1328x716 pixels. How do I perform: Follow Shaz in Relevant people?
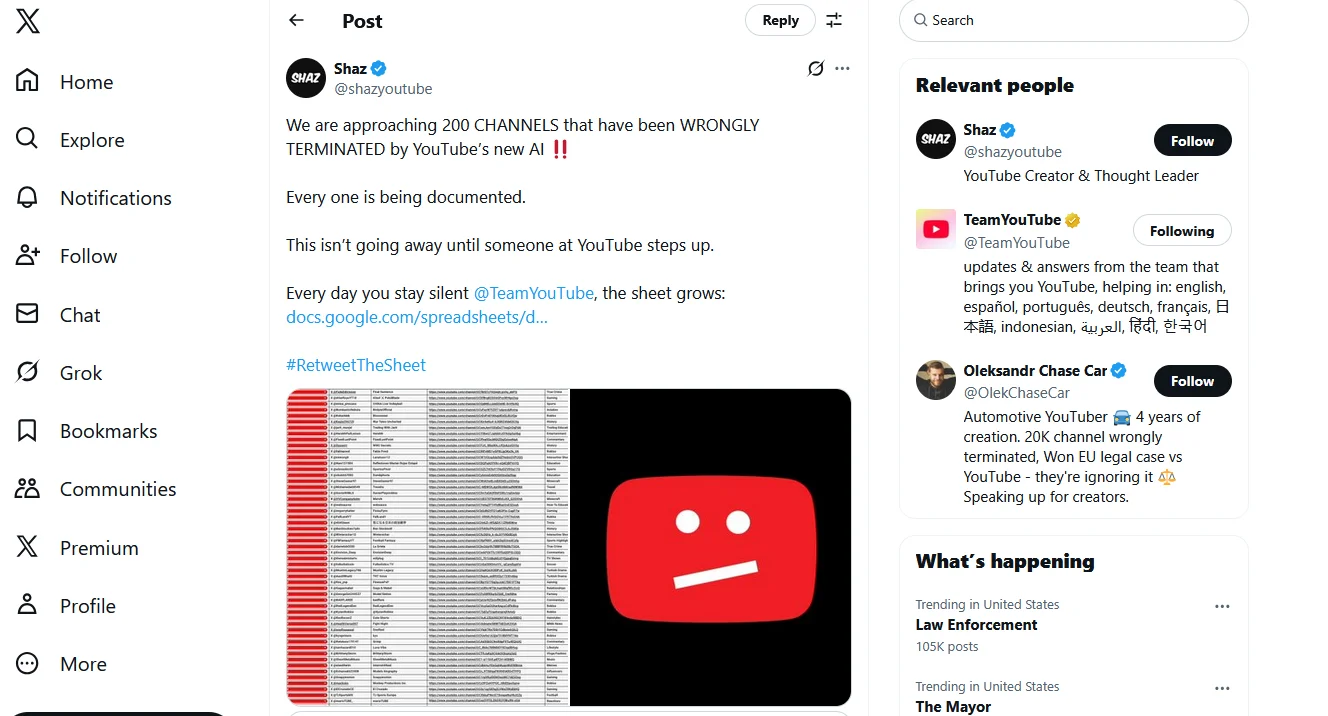point(1192,141)
